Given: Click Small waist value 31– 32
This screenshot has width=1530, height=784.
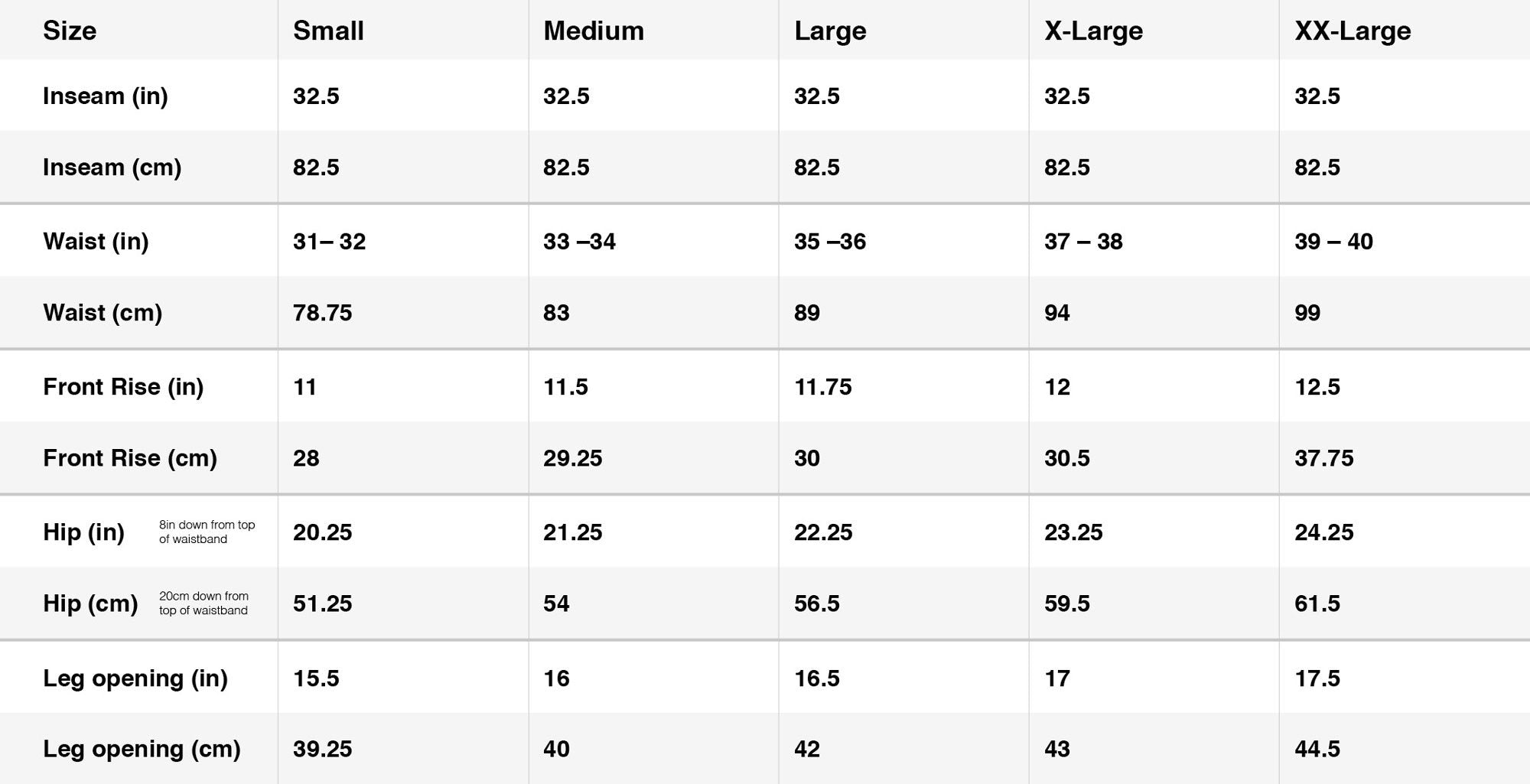Looking at the screenshot, I should tap(330, 242).
